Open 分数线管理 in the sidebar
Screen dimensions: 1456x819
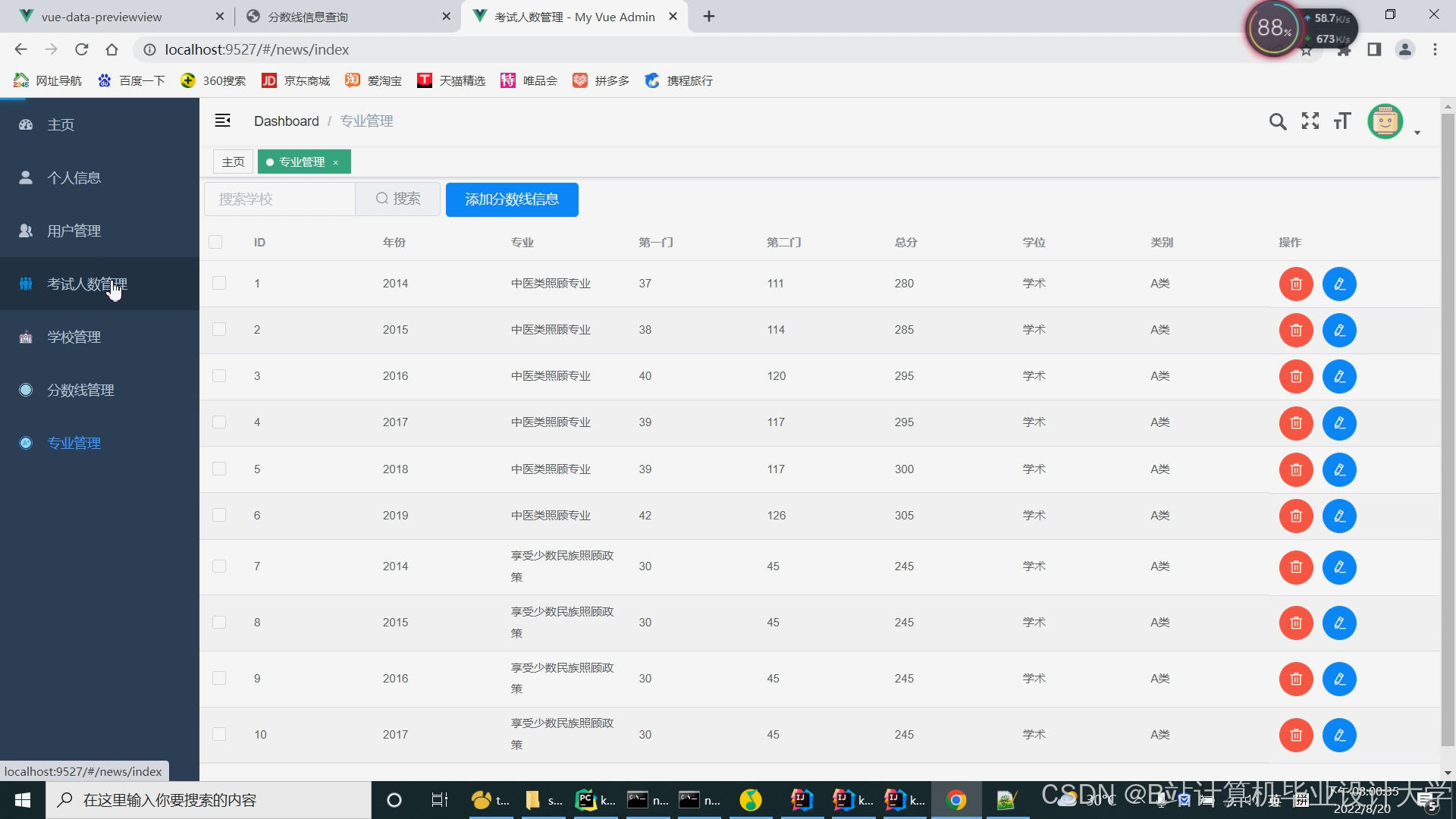(80, 390)
